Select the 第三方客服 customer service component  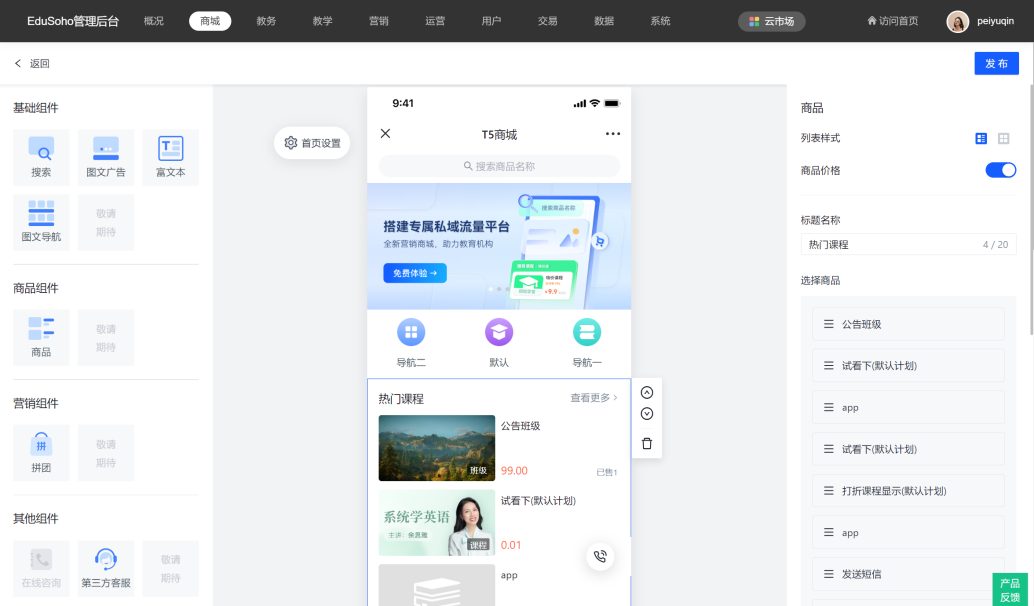pos(105,568)
